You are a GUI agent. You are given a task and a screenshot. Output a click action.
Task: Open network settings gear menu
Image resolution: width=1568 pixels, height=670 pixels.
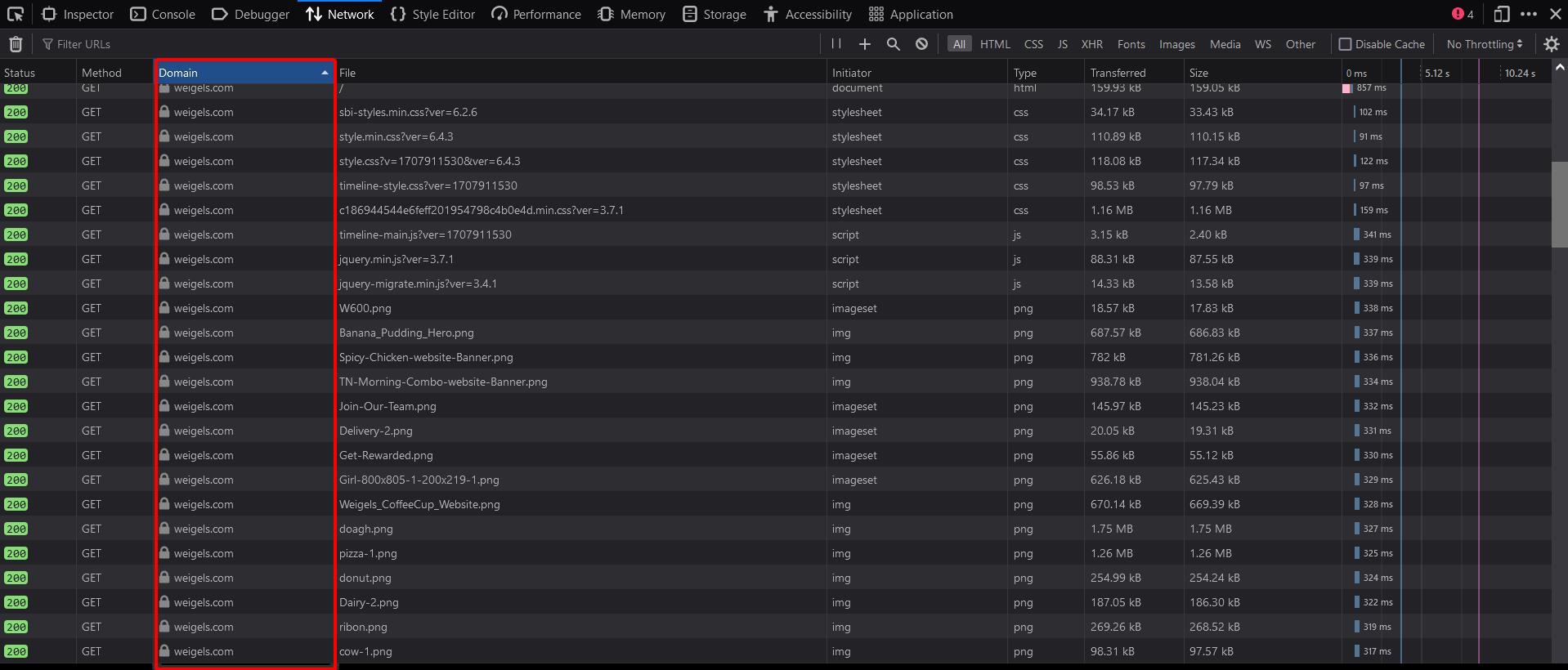(1551, 44)
